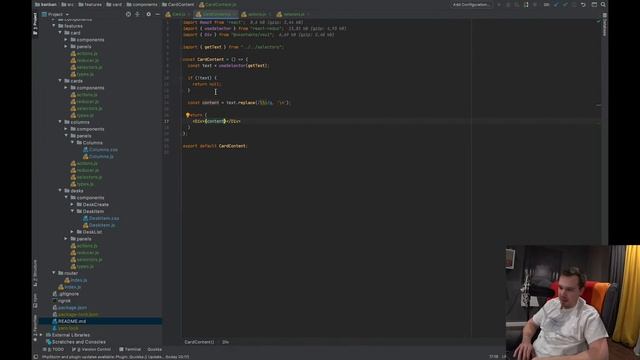Collapse the Columns subfolder arrow
The width and height of the screenshot is (640, 360).
pyautogui.click(x=72, y=142)
